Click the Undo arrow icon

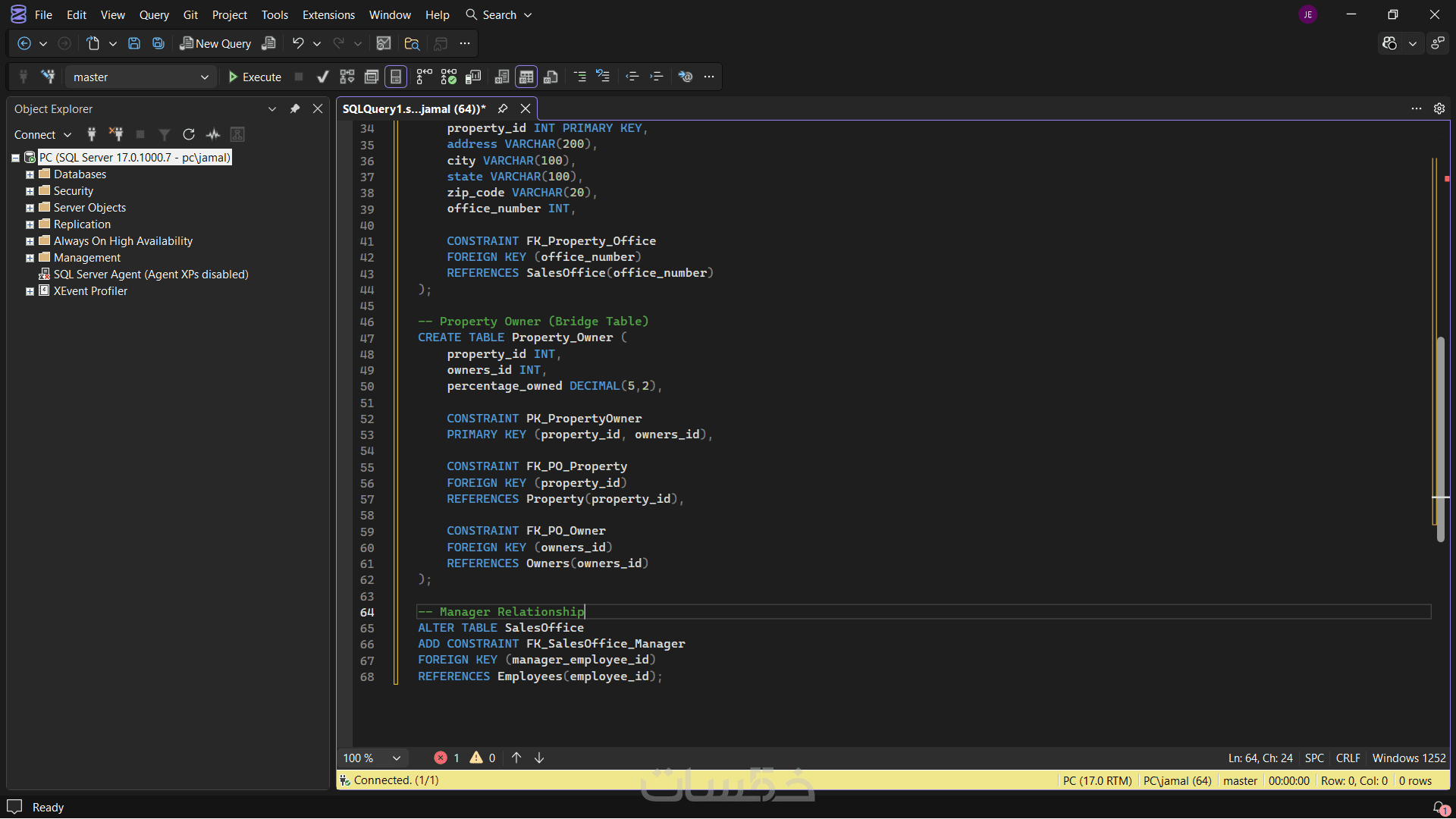(x=298, y=43)
